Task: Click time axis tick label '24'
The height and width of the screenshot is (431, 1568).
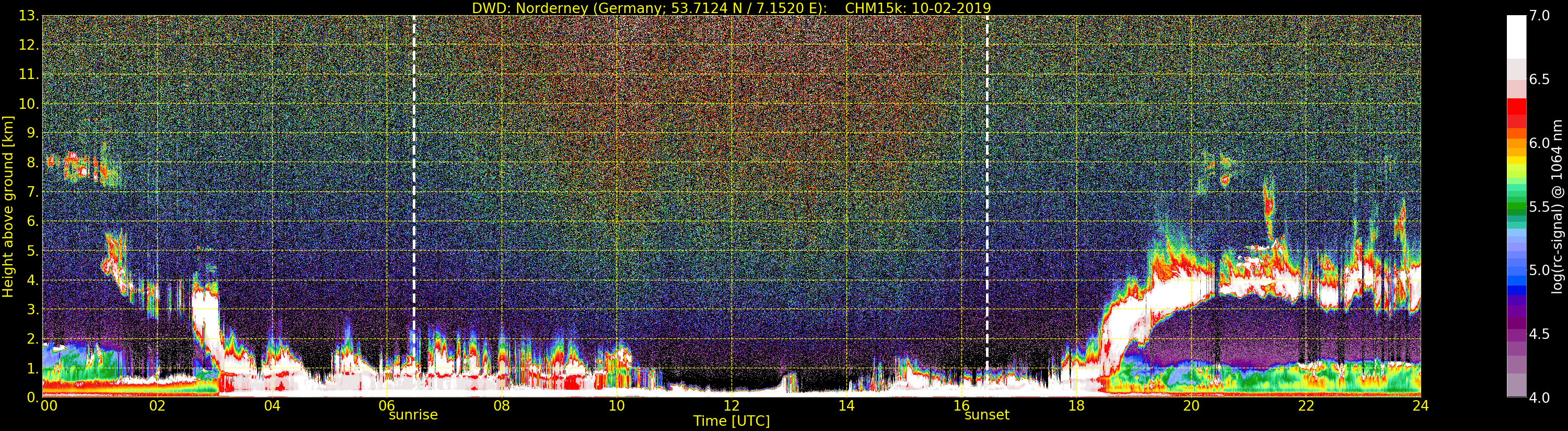Action: click(x=1421, y=406)
